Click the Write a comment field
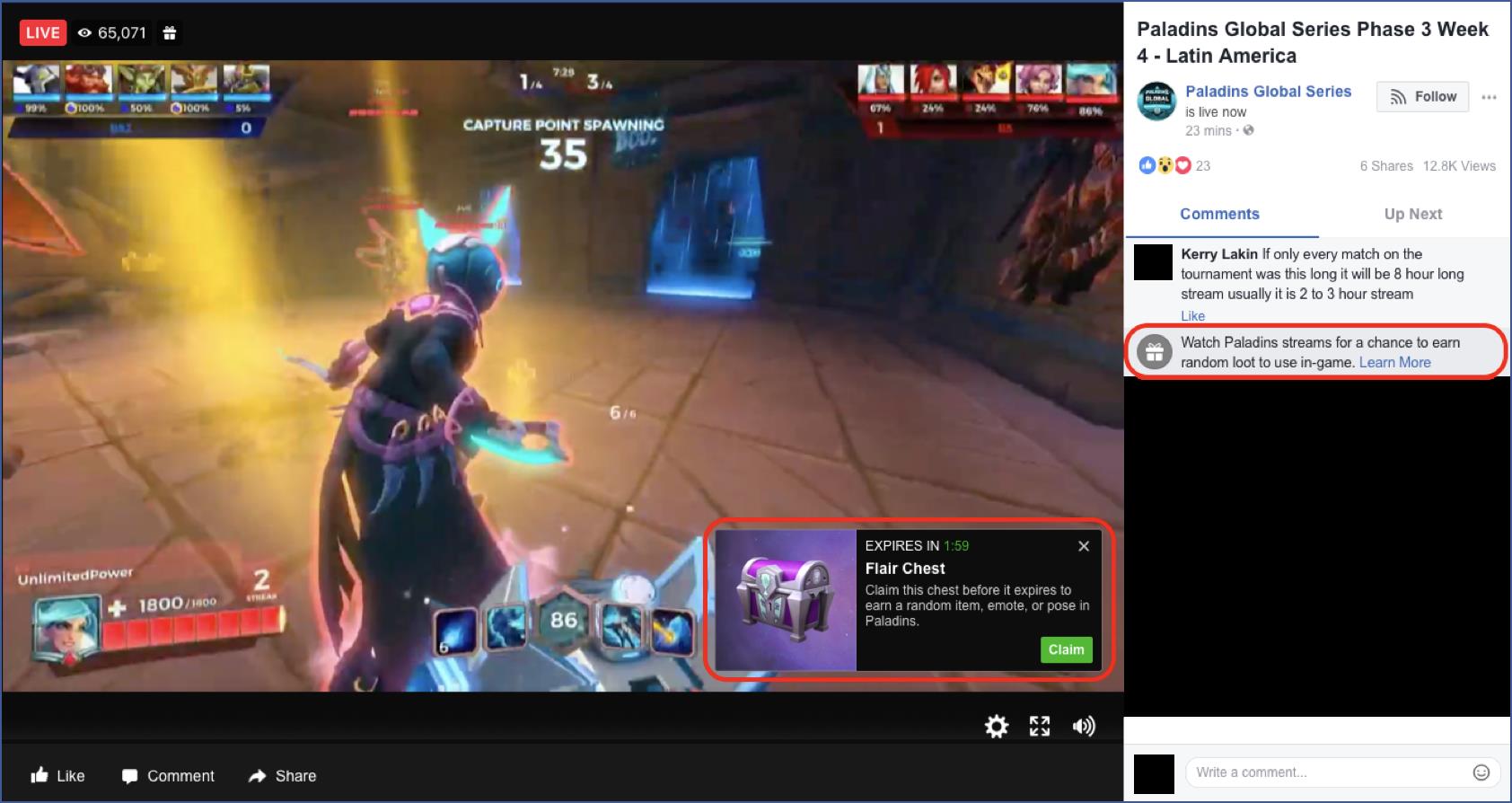The width and height of the screenshot is (1512, 803). [1329, 772]
